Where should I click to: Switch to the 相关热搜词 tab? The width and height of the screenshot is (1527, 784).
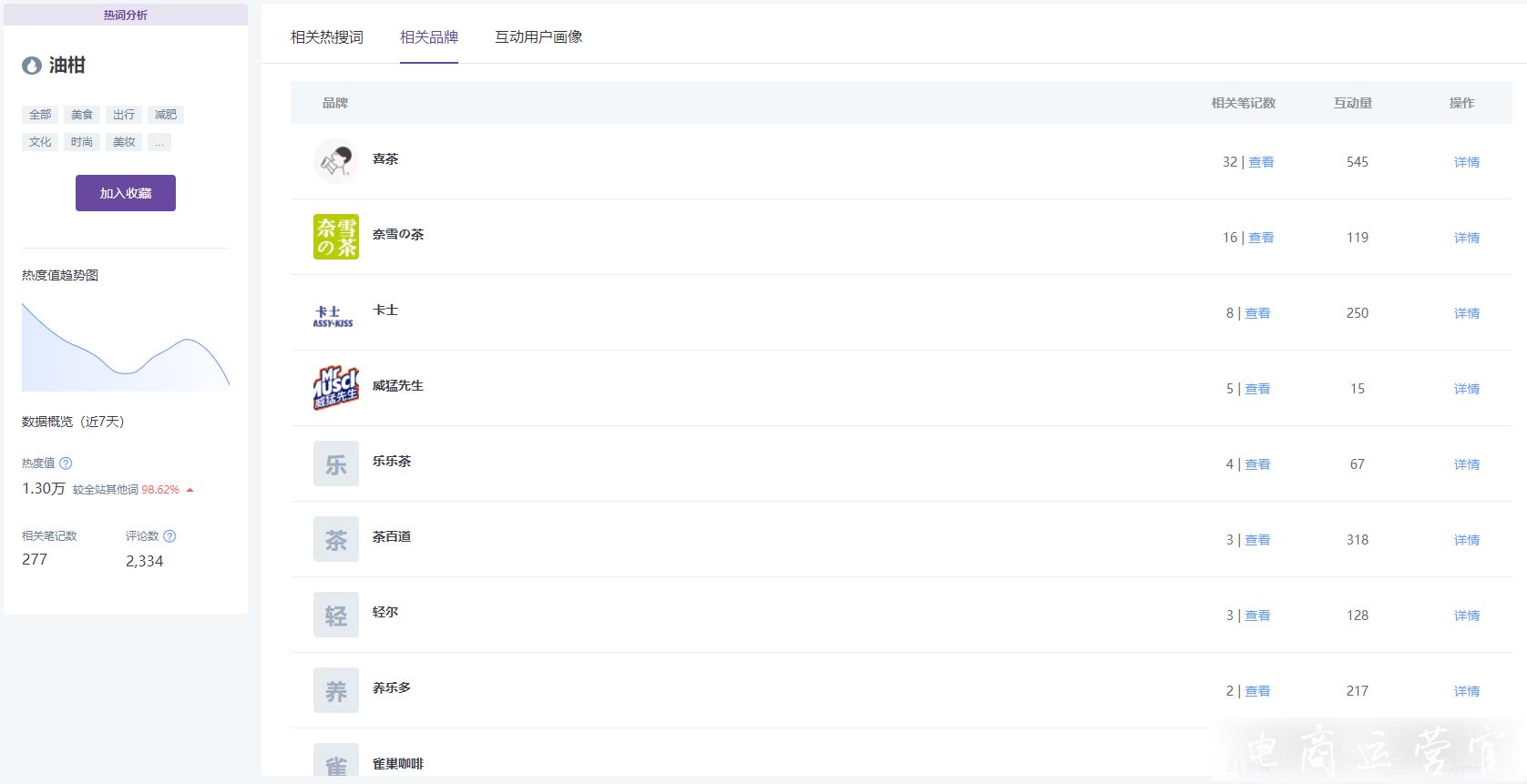pyautogui.click(x=327, y=36)
